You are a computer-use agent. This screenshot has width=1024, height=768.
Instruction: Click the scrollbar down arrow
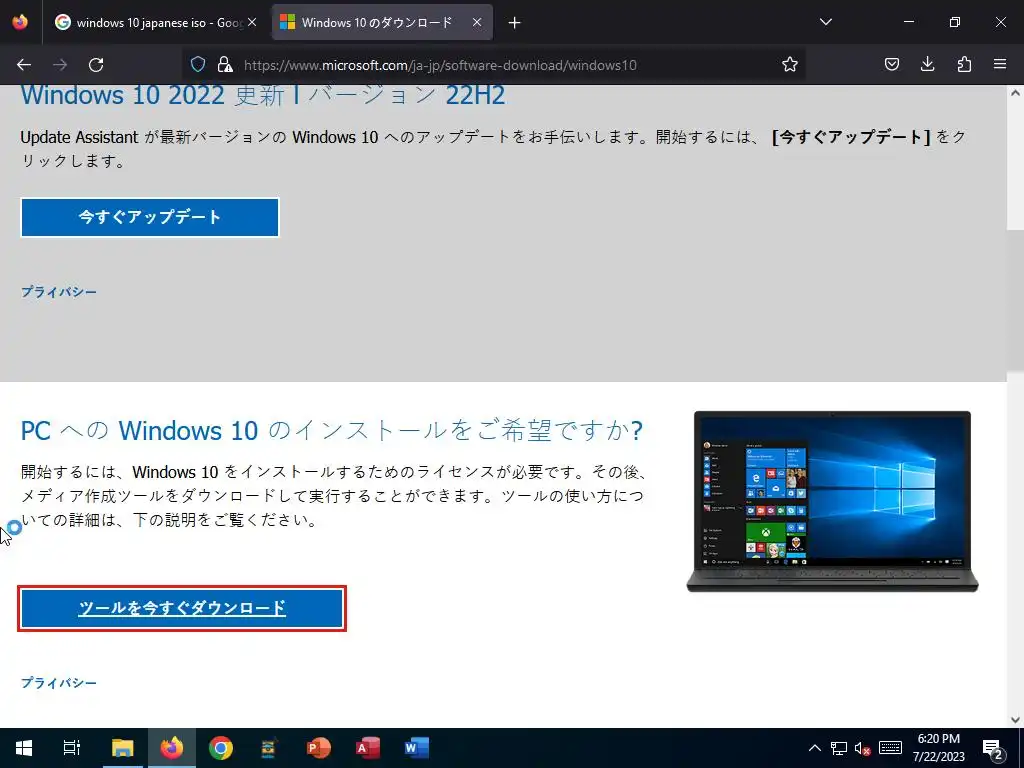tap(1016, 719)
